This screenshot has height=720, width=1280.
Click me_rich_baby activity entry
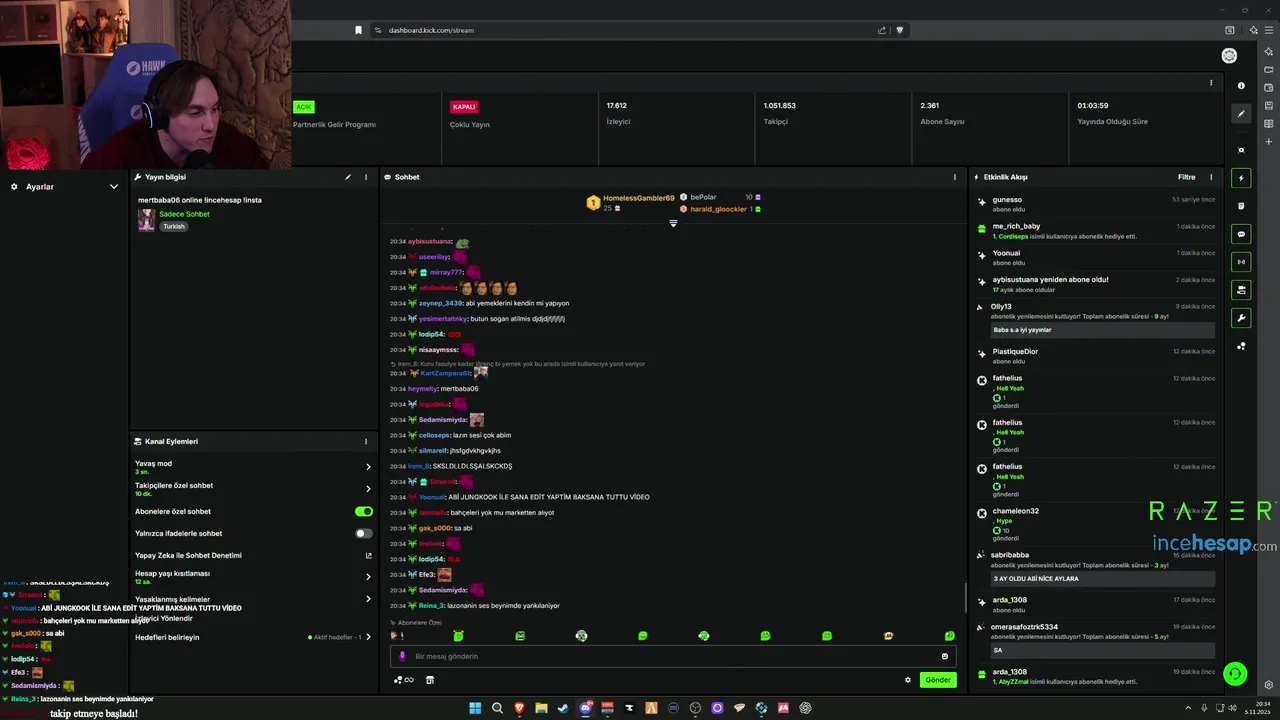[x=1095, y=231]
